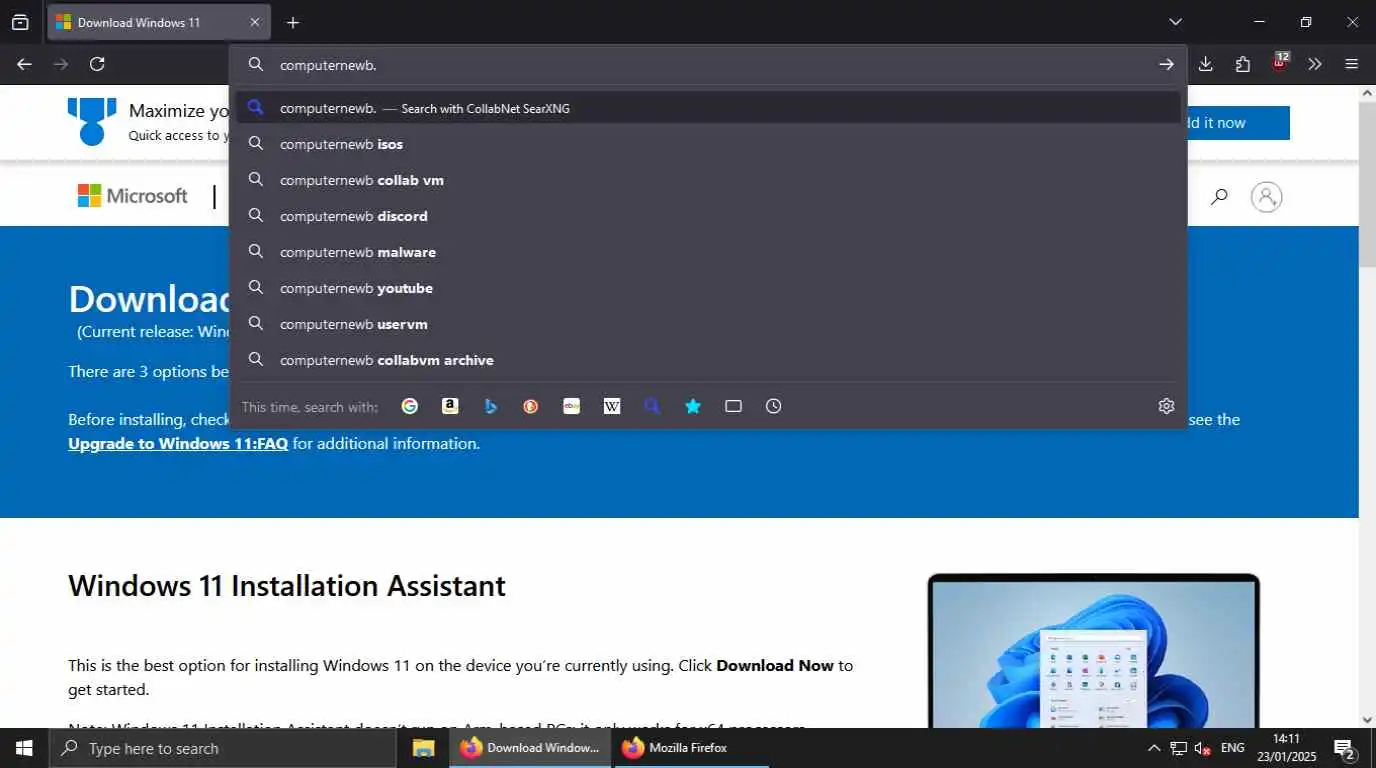Image resolution: width=1376 pixels, height=768 pixels.
Task: Select suggestion computernewb isos
Action: (708, 144)
